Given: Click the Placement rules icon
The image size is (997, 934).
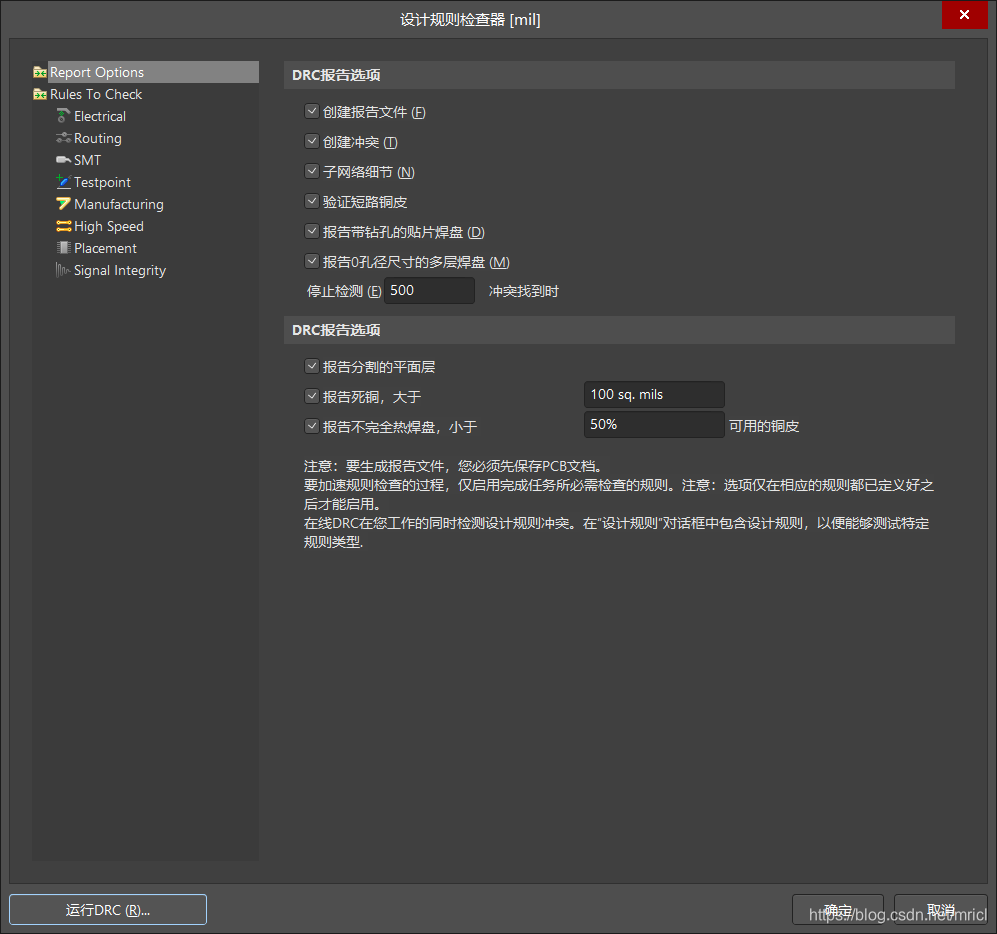Looking at the screenshot, I should pos(63,248).
